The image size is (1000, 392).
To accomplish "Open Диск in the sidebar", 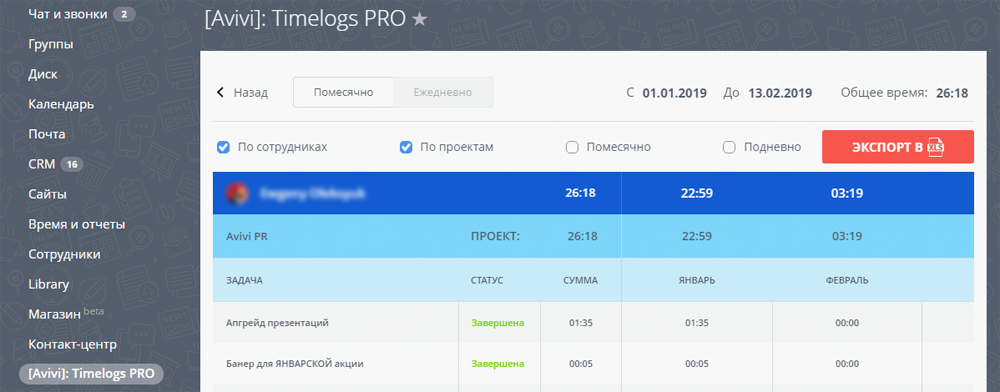I will point(43,74).
